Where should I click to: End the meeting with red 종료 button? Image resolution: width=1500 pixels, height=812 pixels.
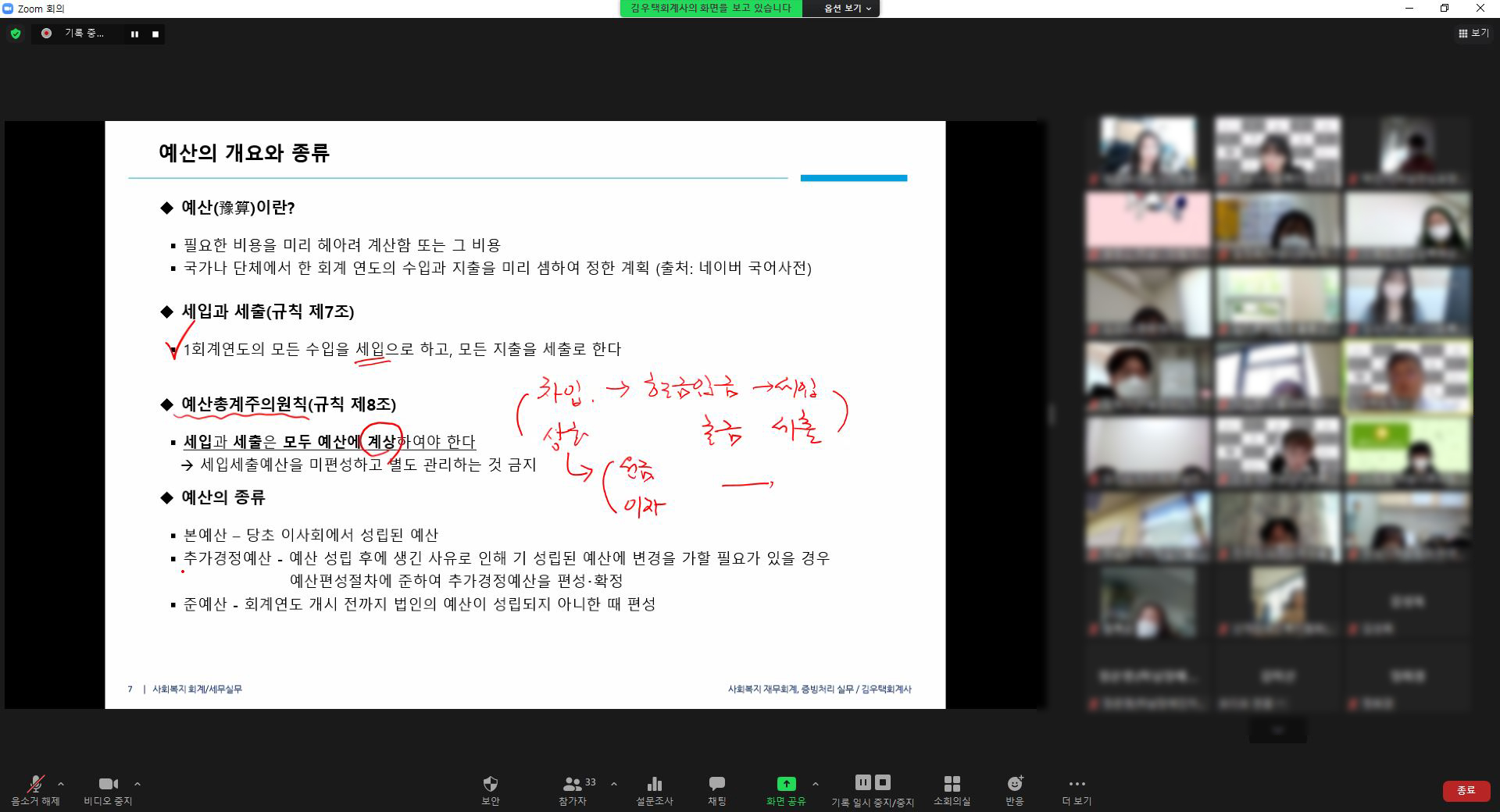1466,791
